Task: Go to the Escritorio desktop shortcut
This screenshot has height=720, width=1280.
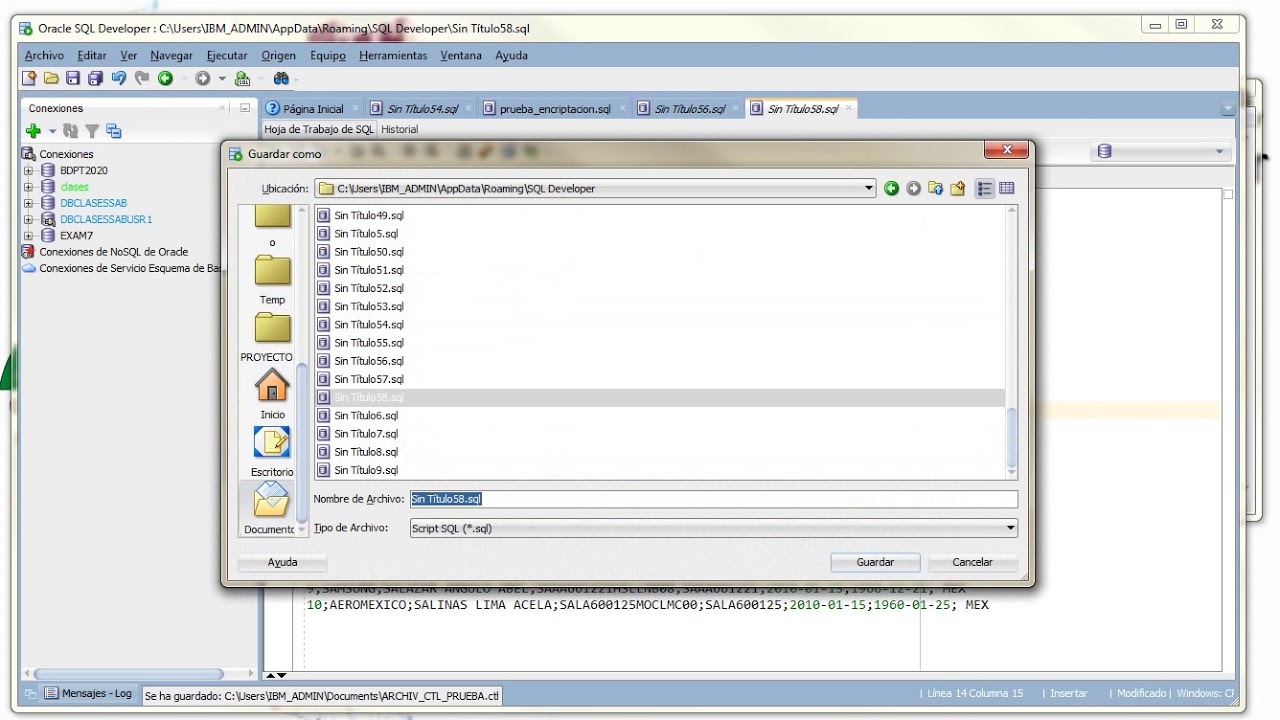Action: (272, 451)
